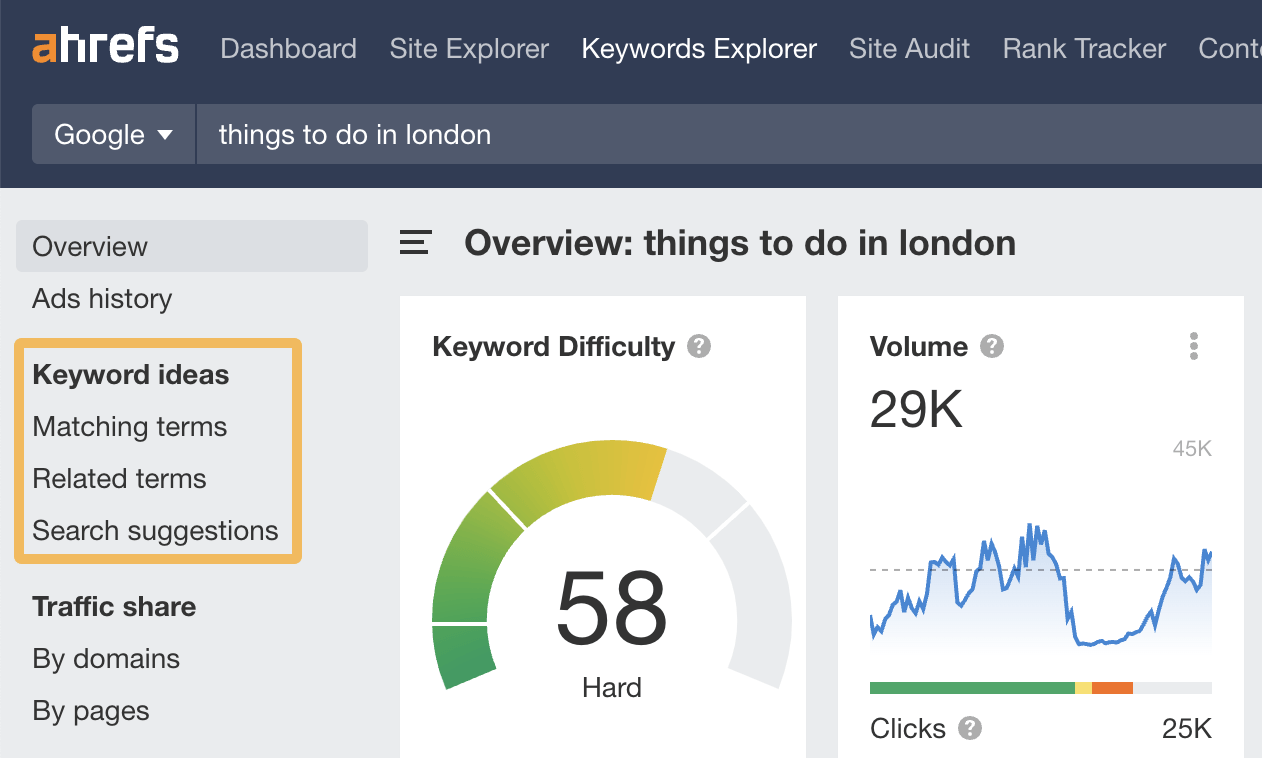
Task: Open the Related terms report
Action: tap(119, 478)
